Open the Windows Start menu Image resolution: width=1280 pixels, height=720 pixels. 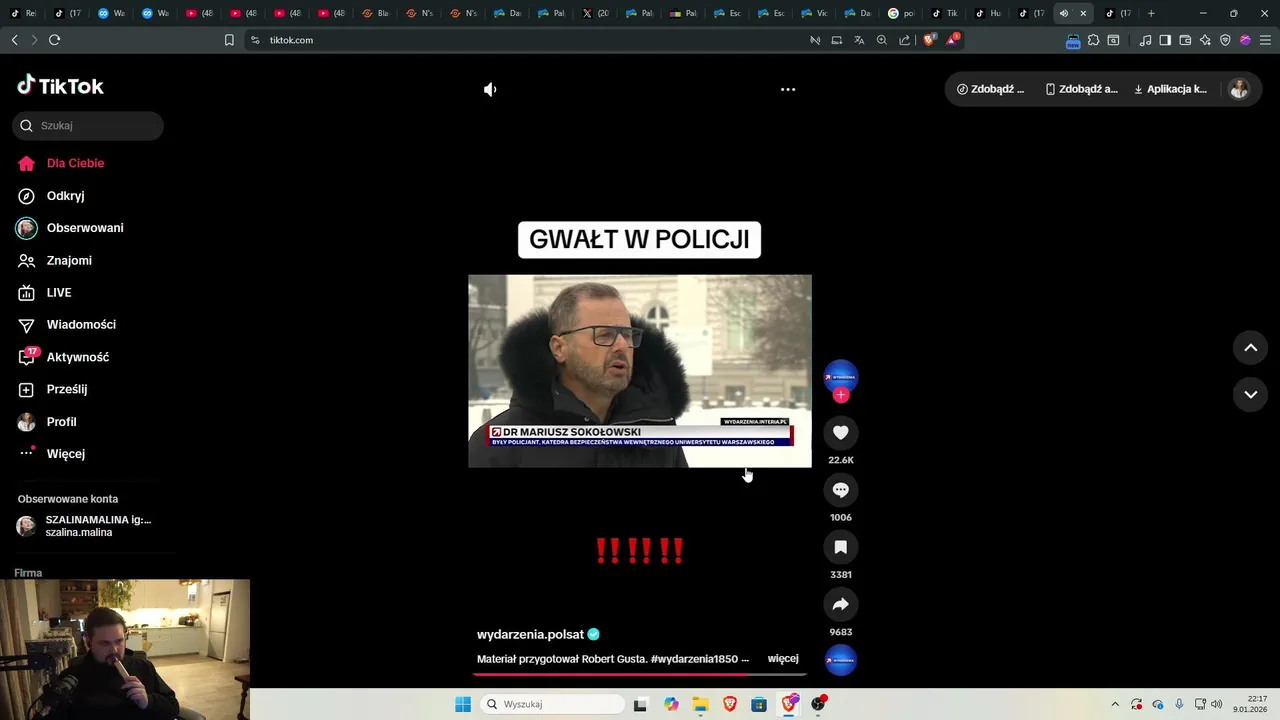coord(463,704)
